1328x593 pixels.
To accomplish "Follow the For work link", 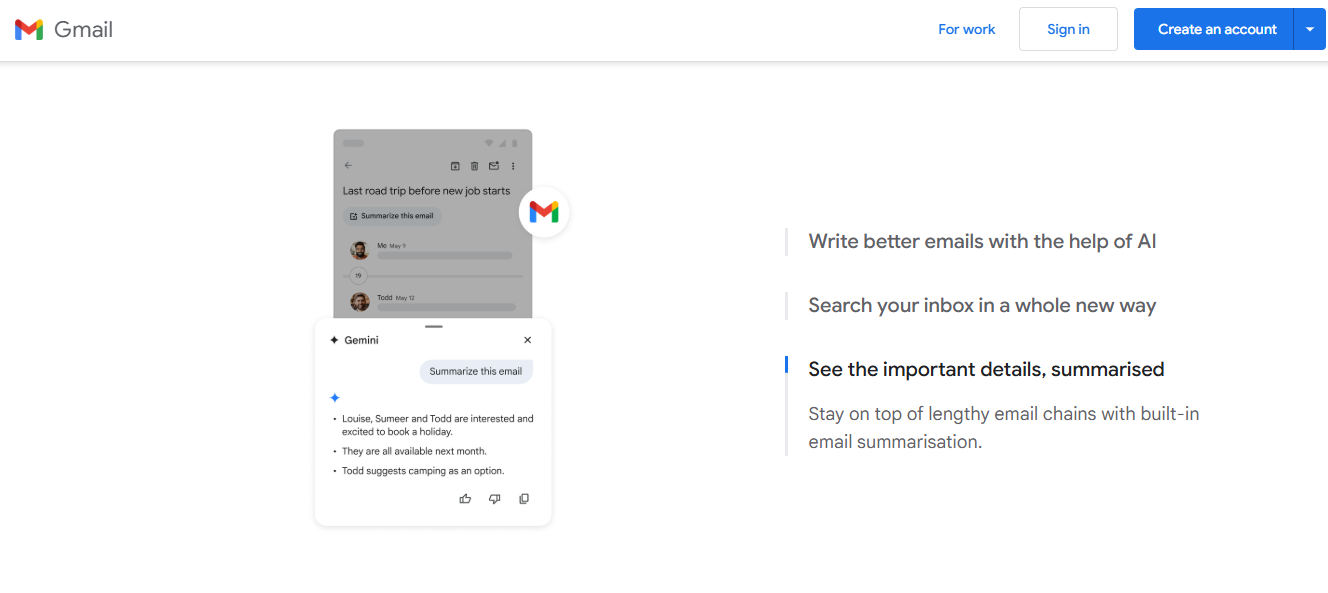I will point(966,29).
